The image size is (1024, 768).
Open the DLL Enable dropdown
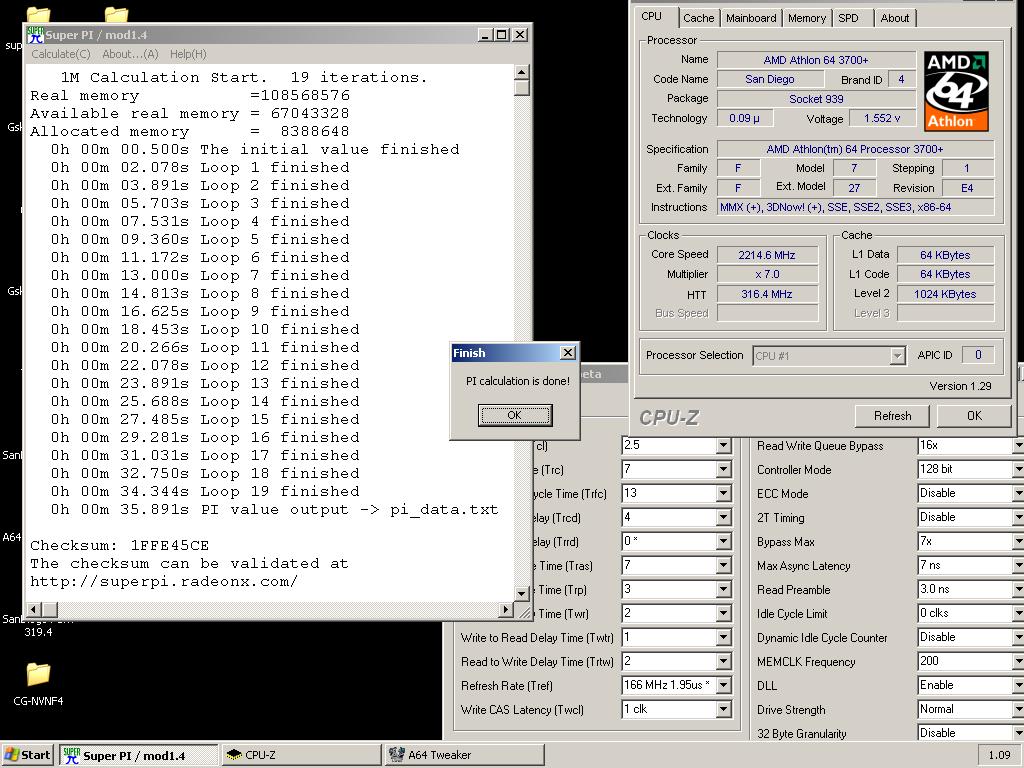1018,686
